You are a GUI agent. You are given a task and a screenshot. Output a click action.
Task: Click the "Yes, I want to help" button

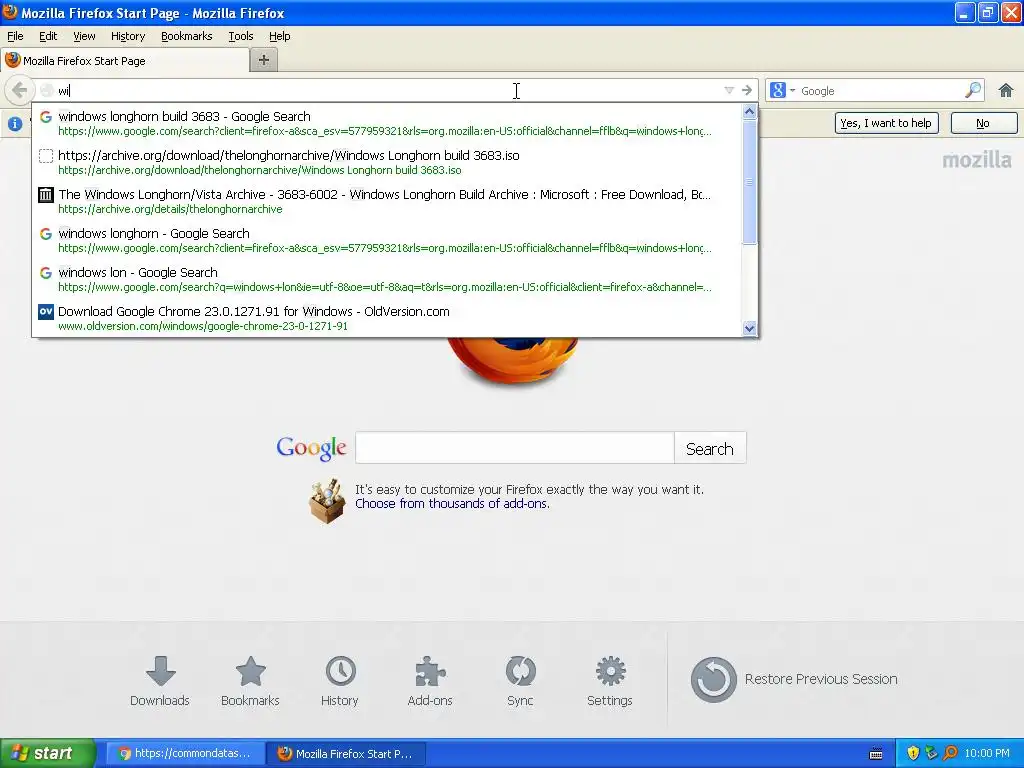pos(886,123)
